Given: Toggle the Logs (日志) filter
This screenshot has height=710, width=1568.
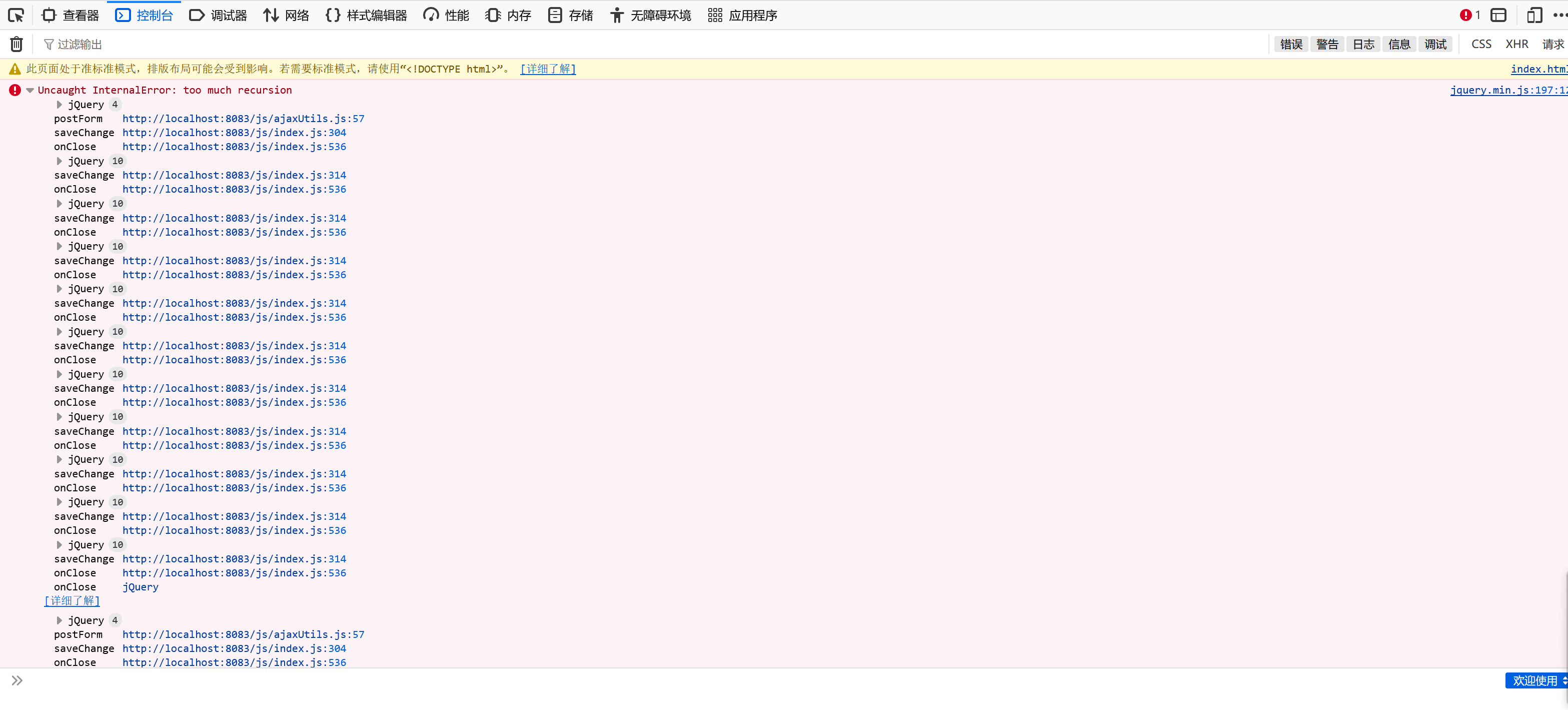Looking at the screenshot, I should click(1363, 44).
